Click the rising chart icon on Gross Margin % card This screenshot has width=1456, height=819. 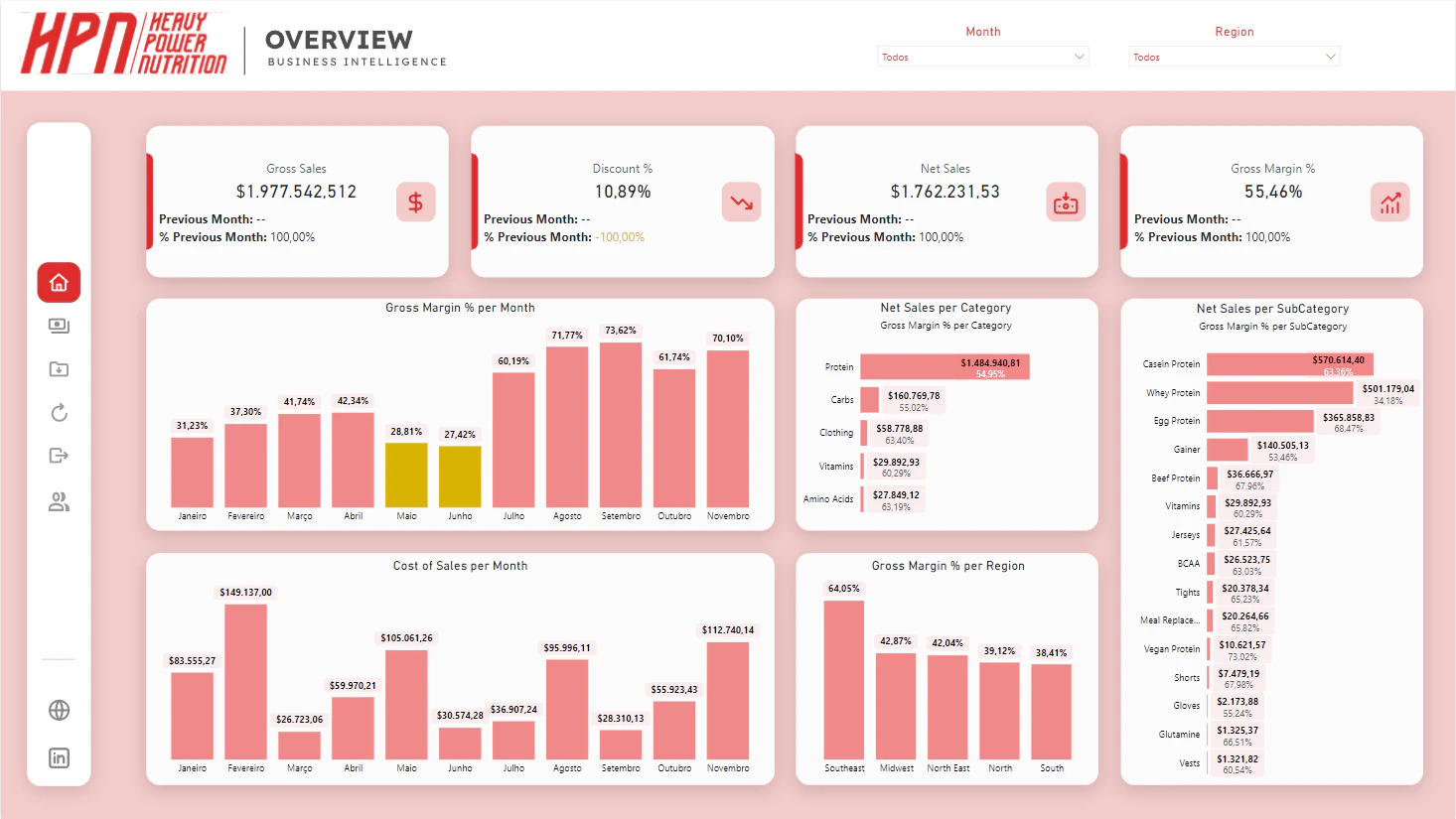pos(1390,203)
